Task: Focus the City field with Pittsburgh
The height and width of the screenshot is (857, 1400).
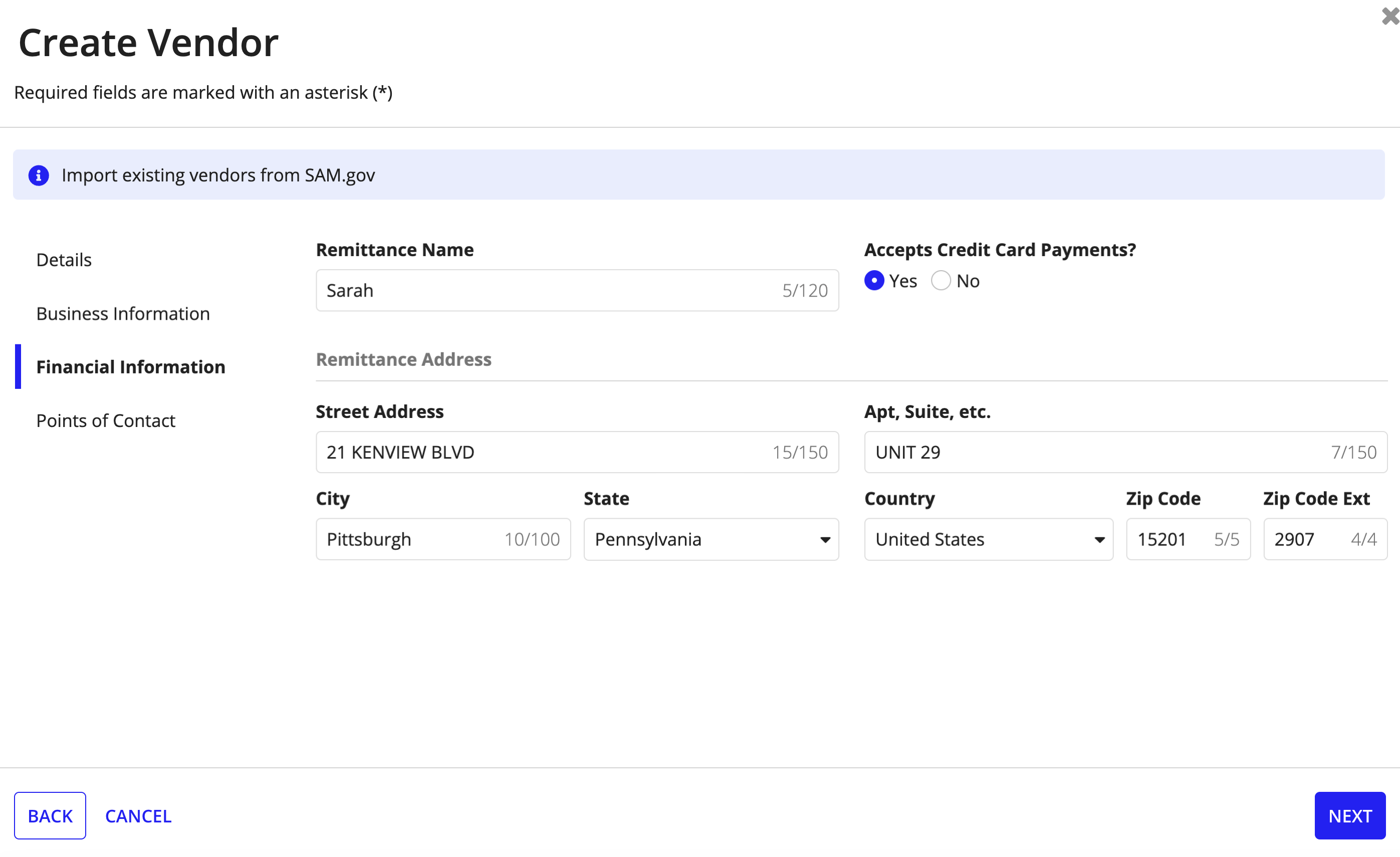Action: coord(443,539)
